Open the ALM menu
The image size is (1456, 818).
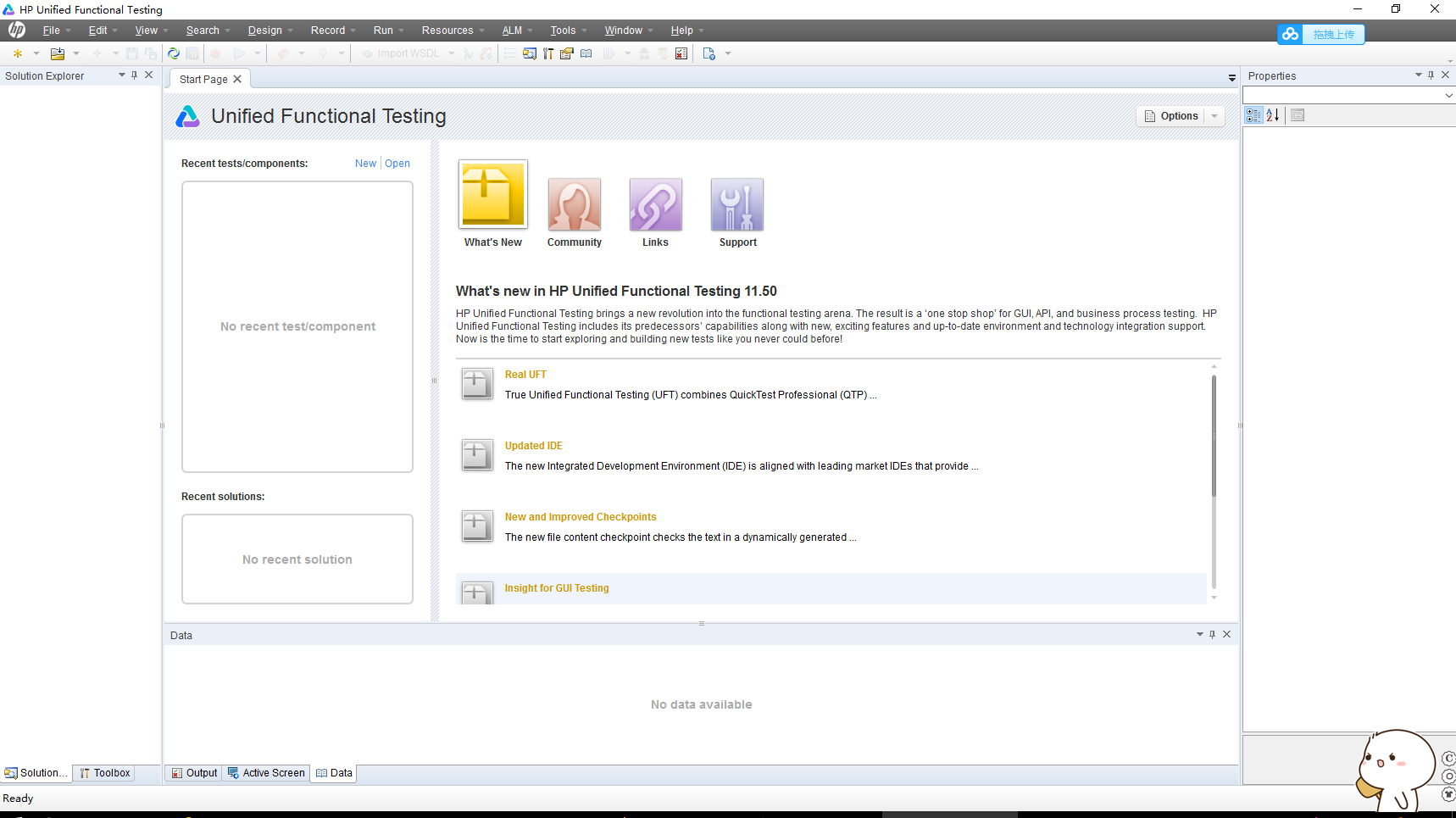[512, 31]
